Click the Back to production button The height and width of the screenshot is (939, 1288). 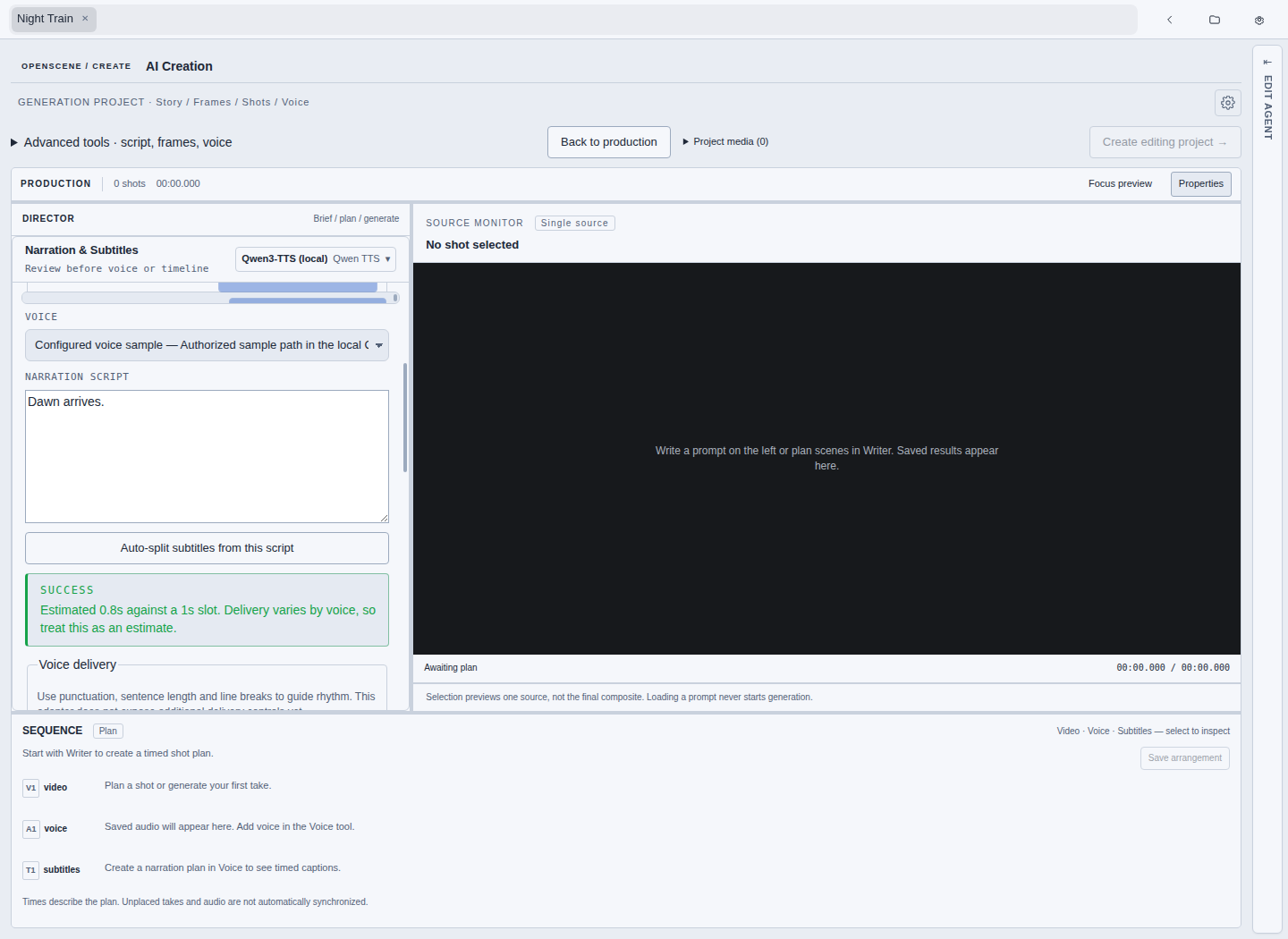pyautogui.click(x=609, y=142)
